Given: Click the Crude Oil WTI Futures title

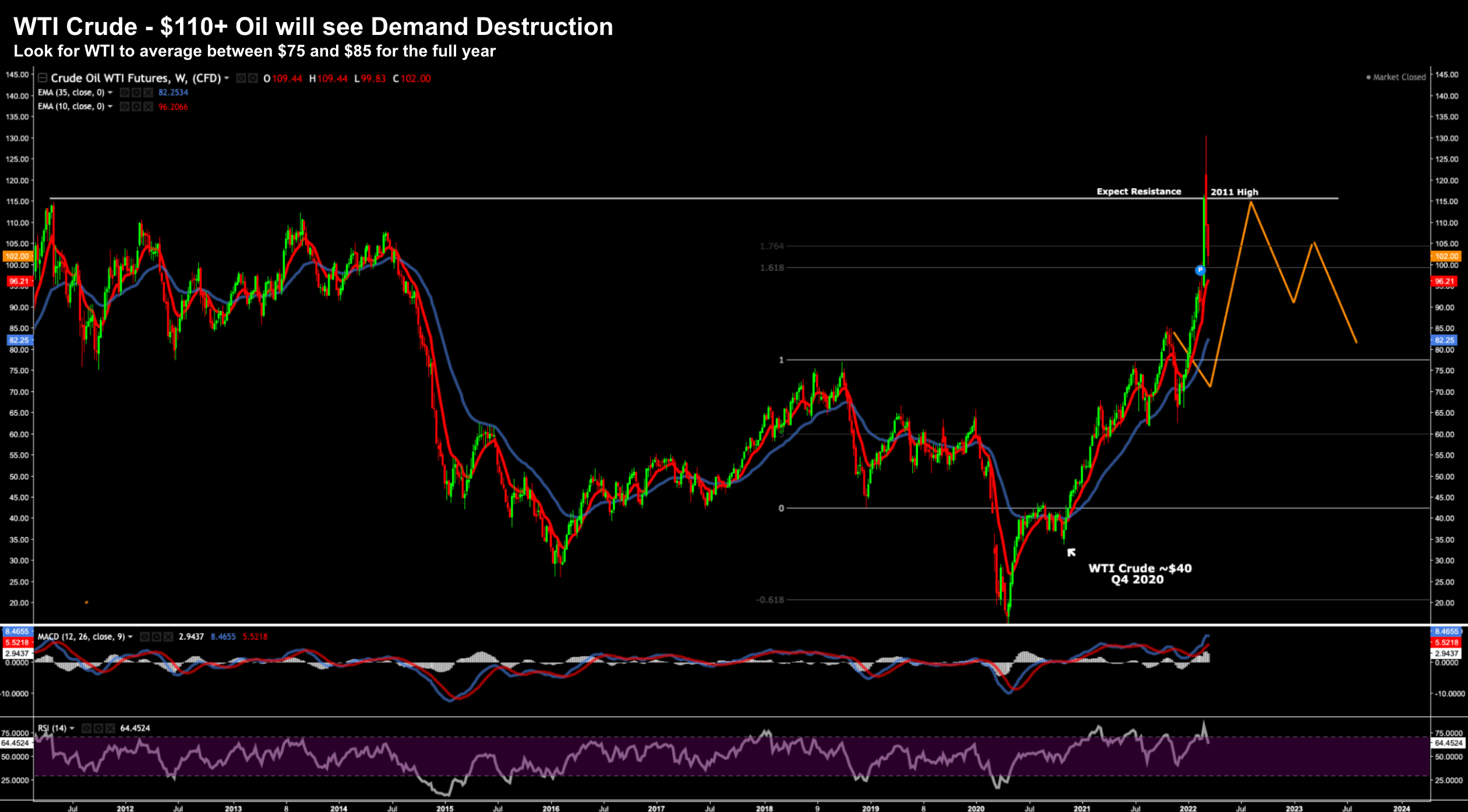Looking at the screenshot, I should 135,78.
